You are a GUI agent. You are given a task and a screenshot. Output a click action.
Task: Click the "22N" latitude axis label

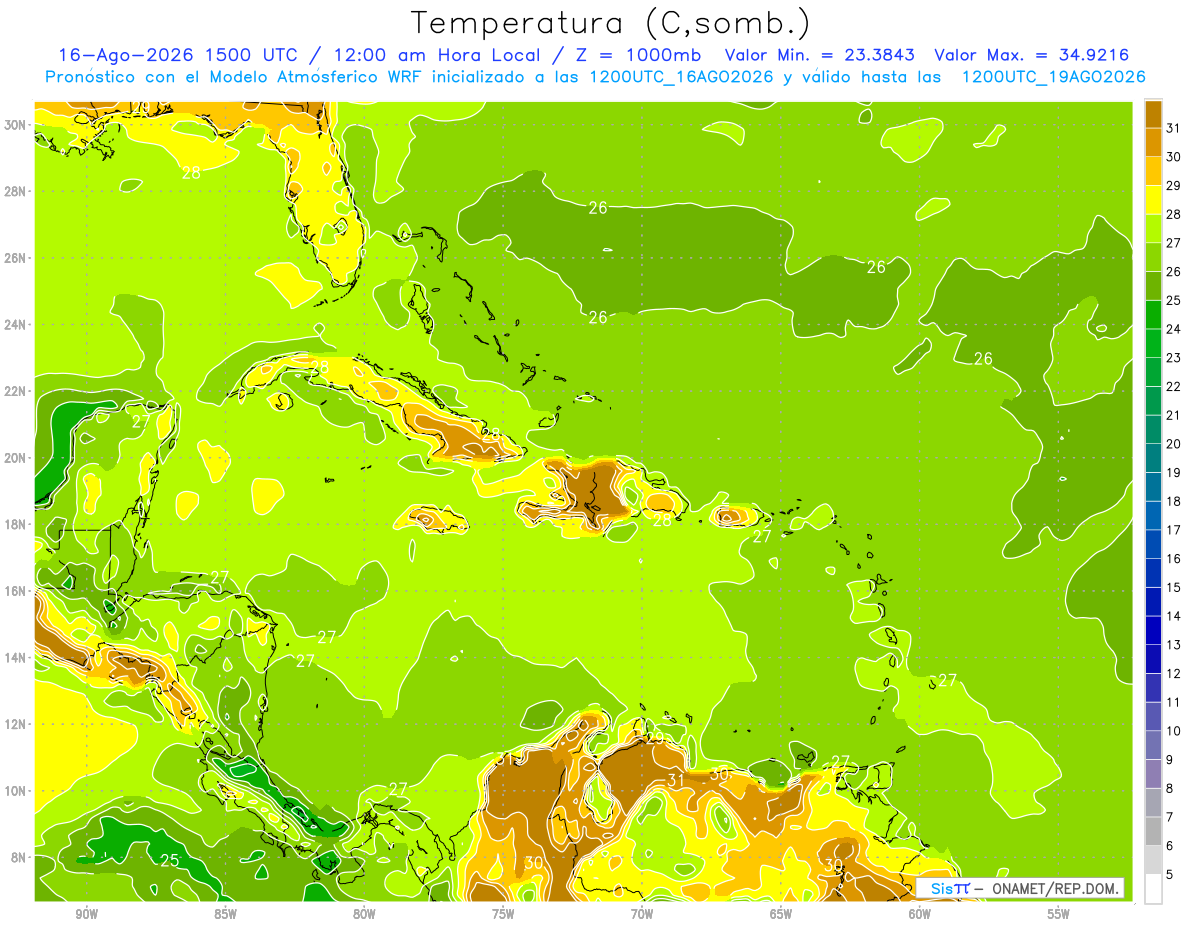pyautogui.click(x=15, y=391)
